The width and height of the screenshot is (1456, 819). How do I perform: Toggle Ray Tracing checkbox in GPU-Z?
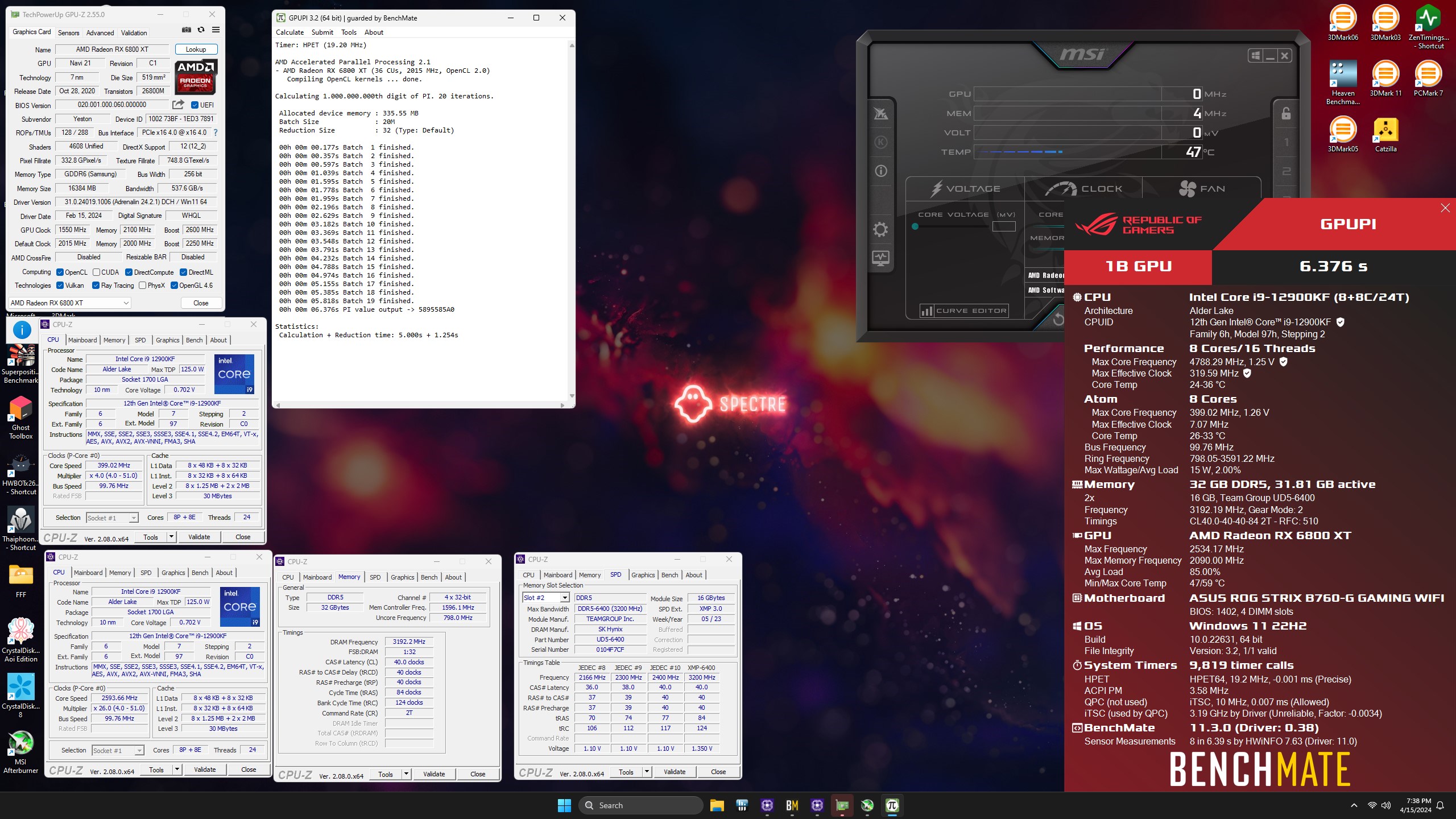coord(96,286)
